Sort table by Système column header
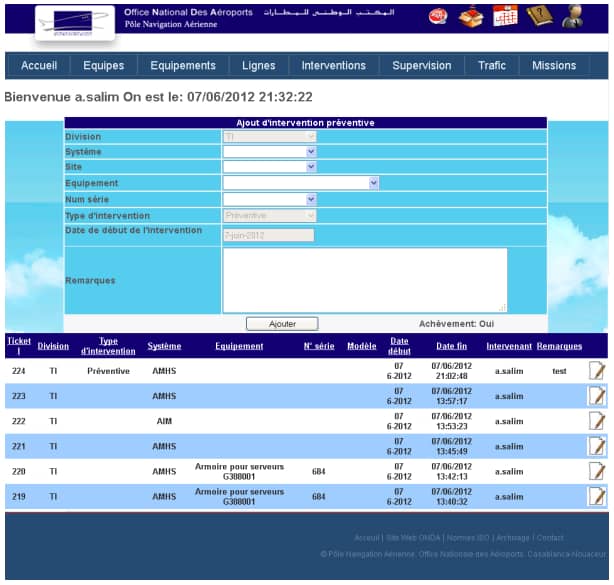The width and height of the screenshot is (614, 585). click(x=164, y=346)
